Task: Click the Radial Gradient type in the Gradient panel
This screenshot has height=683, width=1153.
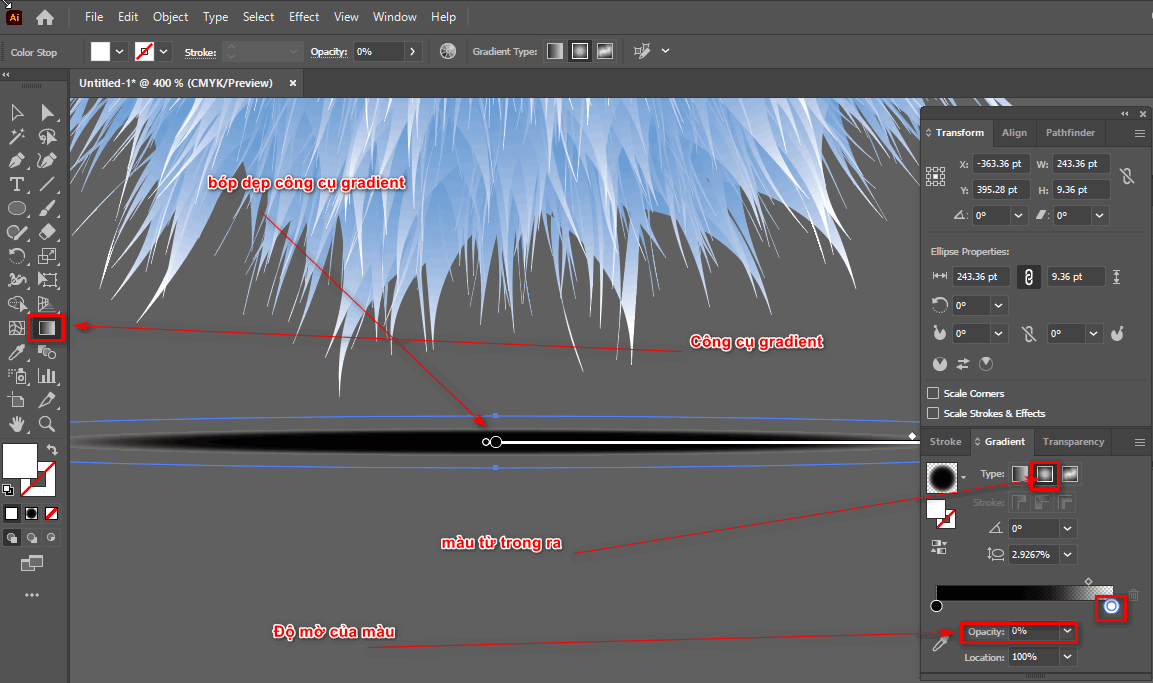Action: [x=1045, y=473]
